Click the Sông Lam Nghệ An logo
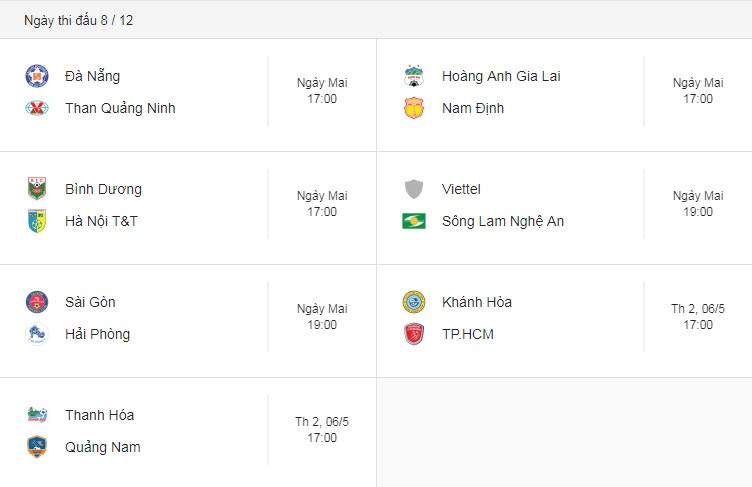752x487 pixels. [413, 221]
